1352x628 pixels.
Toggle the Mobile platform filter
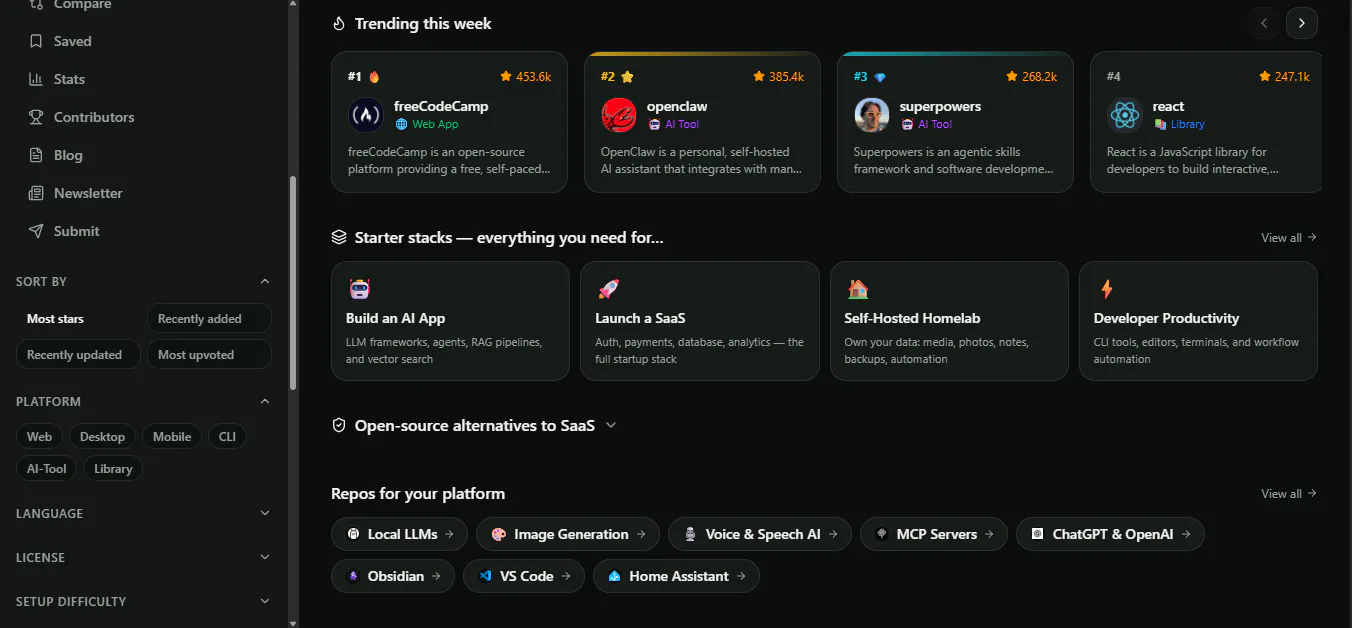172,437
